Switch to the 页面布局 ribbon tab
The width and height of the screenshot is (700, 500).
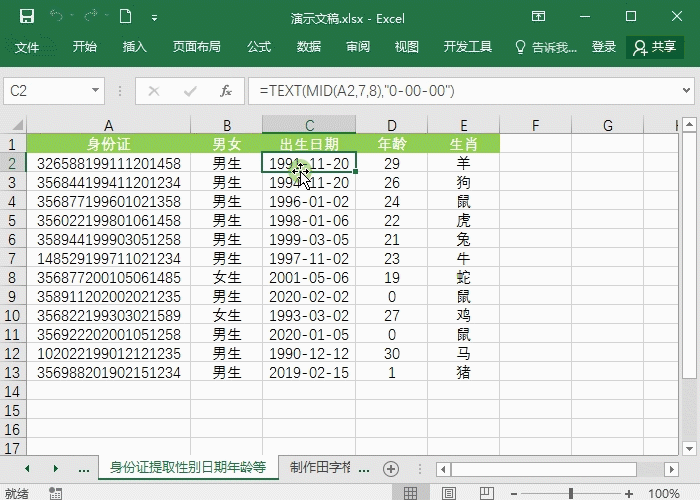(196, 46)
